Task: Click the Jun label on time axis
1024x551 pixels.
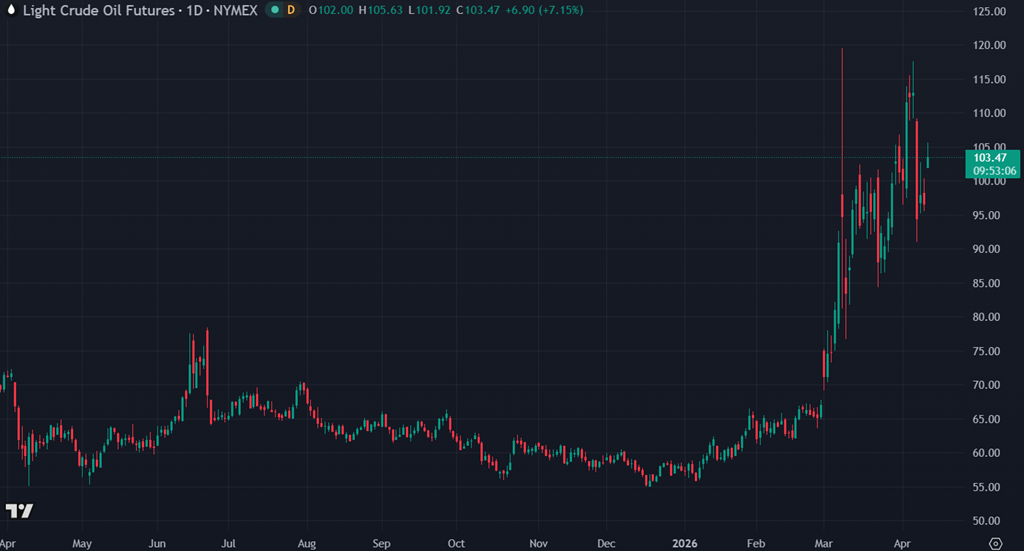Action: (157, 543)
